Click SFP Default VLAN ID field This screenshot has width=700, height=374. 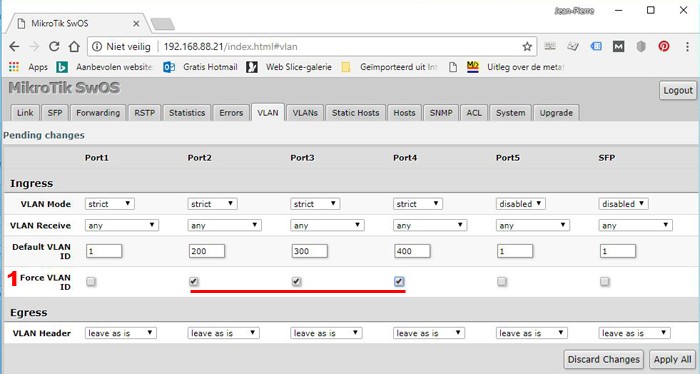click(617, 251)
